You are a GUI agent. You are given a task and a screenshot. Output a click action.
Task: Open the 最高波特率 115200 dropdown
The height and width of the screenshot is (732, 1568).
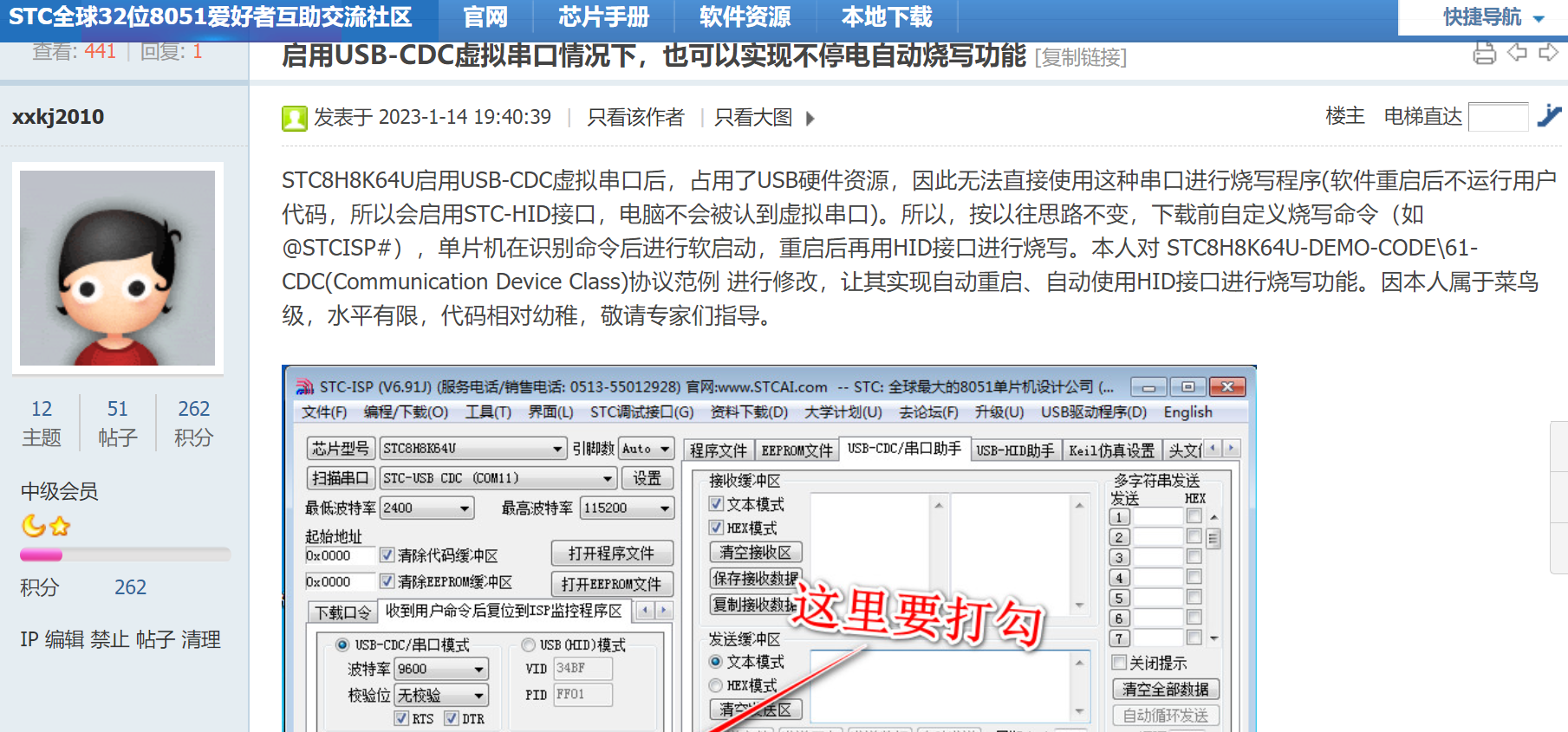point(628,508)
